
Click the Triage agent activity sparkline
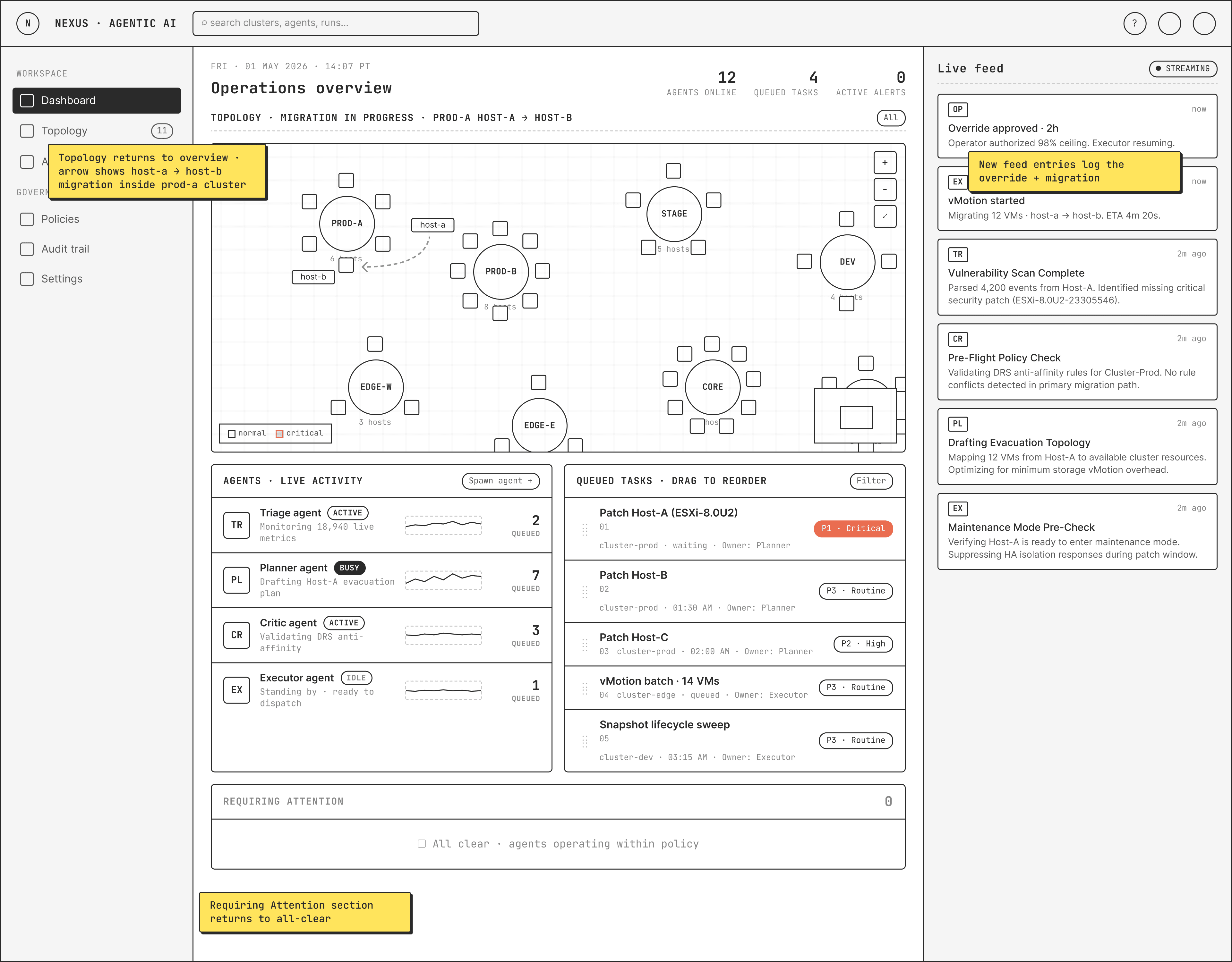(x=443, y=525)
